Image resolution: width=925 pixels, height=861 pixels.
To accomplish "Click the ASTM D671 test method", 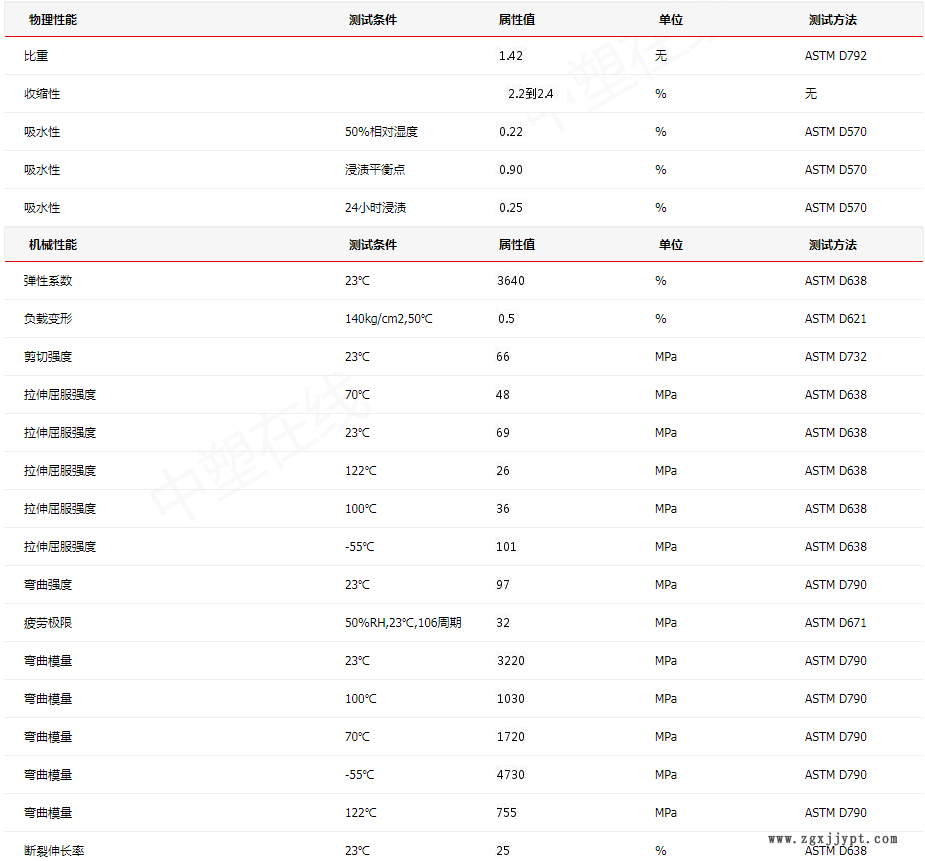I will click(x=836, y=623).
